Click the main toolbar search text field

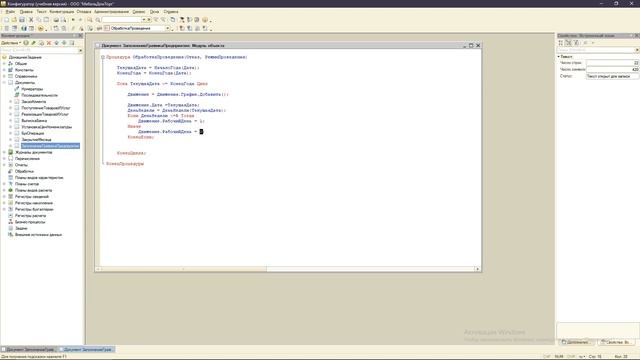122,20
